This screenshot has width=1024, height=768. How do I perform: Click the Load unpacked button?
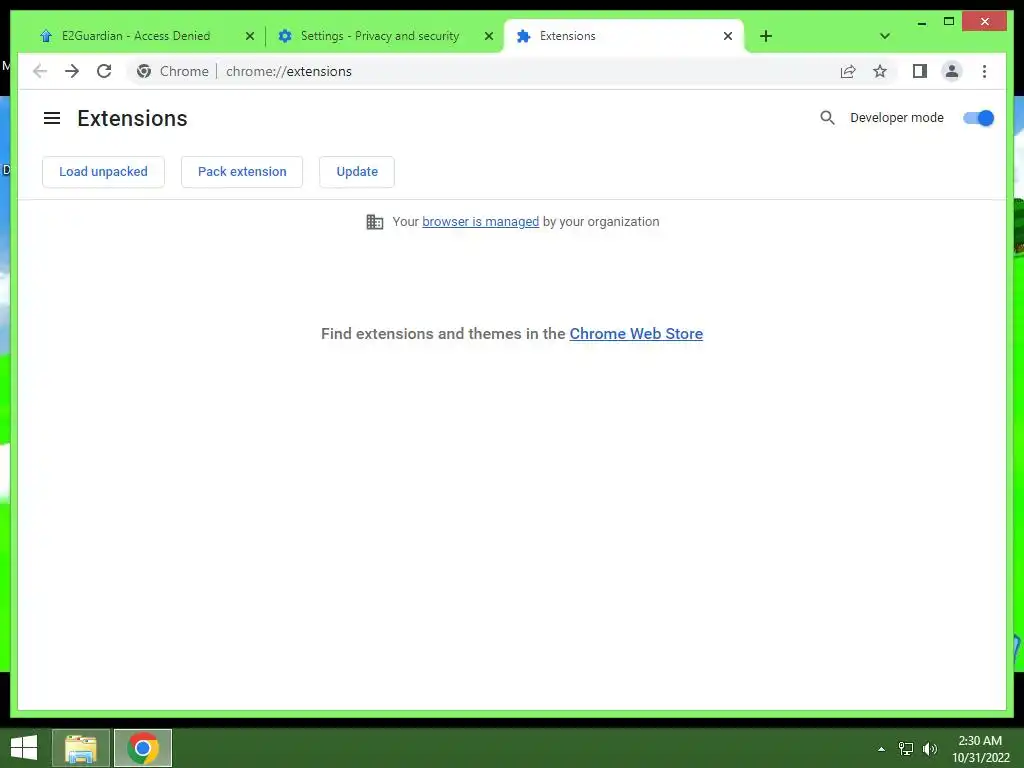coord(103,172)
